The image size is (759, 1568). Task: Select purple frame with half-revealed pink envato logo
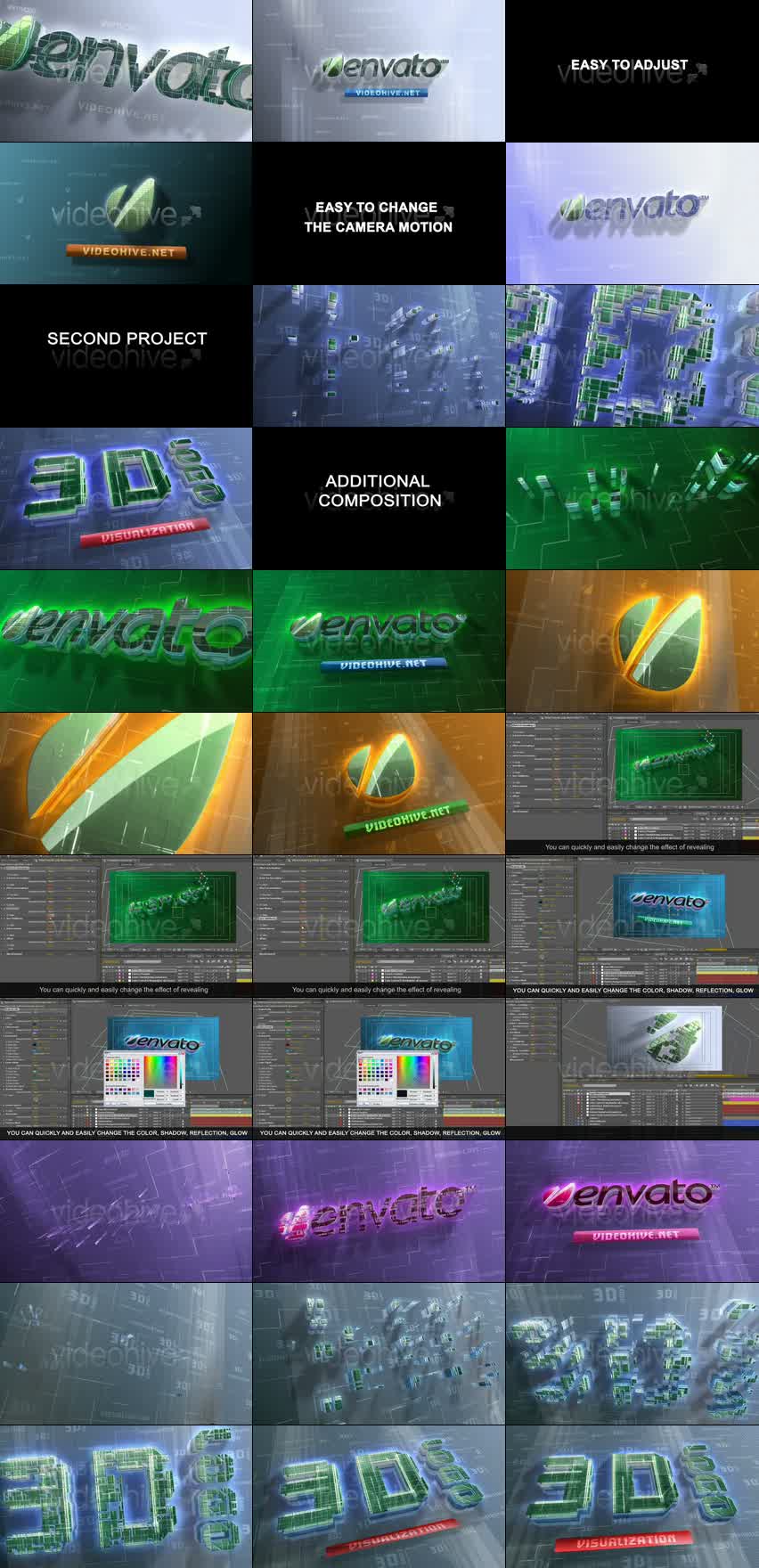(x=379, y=1212)
